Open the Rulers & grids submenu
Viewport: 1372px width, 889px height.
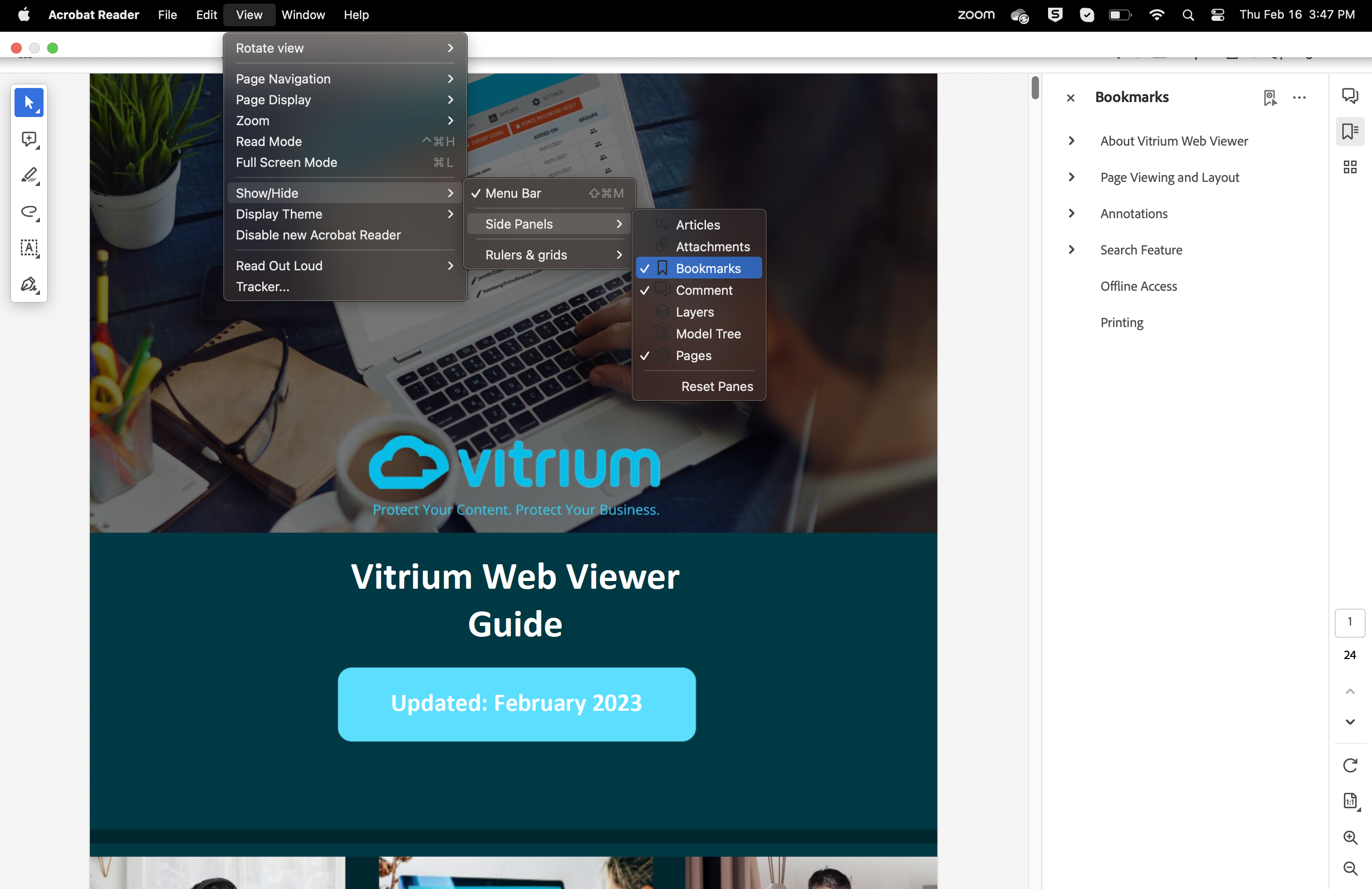(549, 255)
